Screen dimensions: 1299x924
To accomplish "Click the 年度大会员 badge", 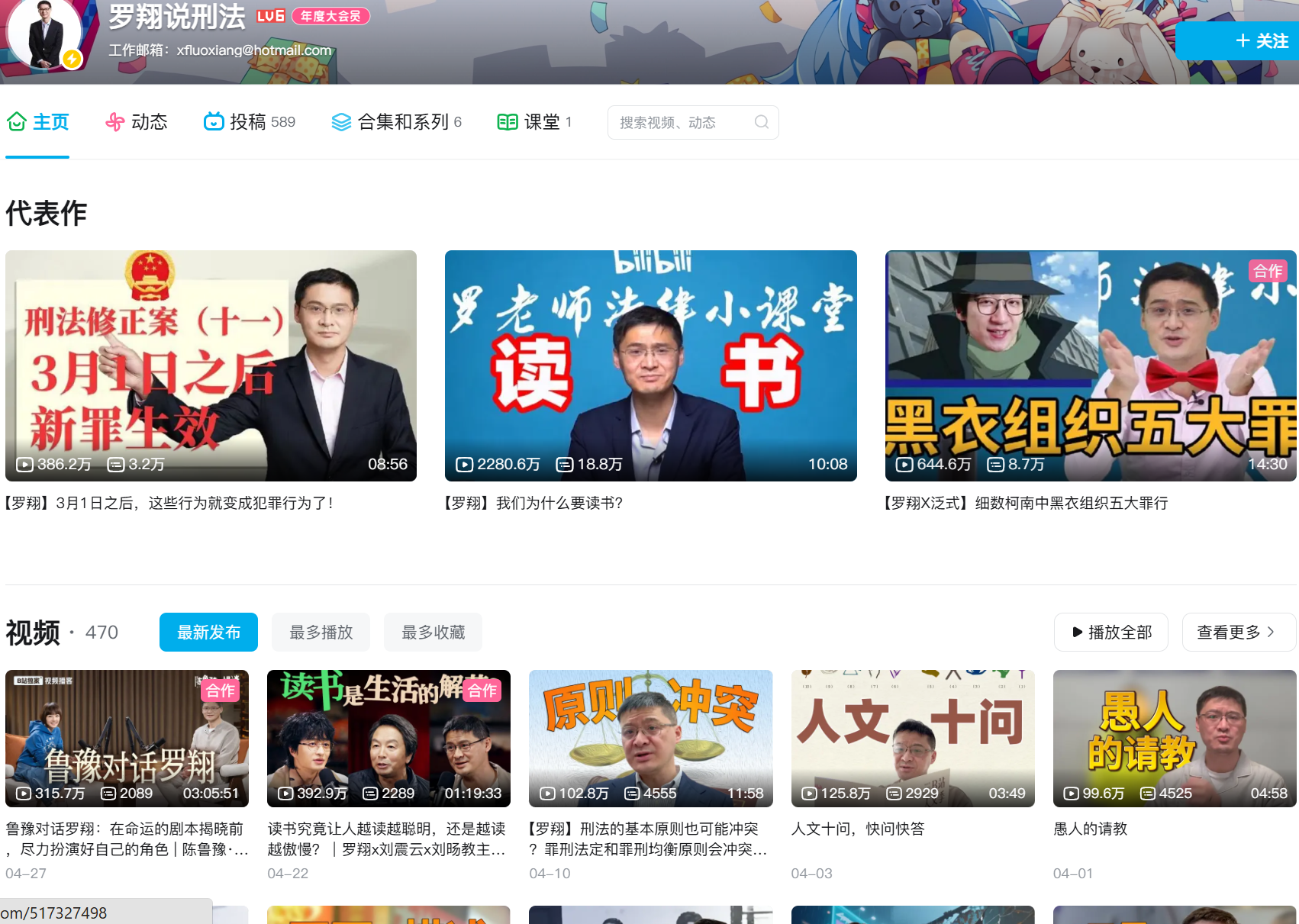I will (330, 16).
